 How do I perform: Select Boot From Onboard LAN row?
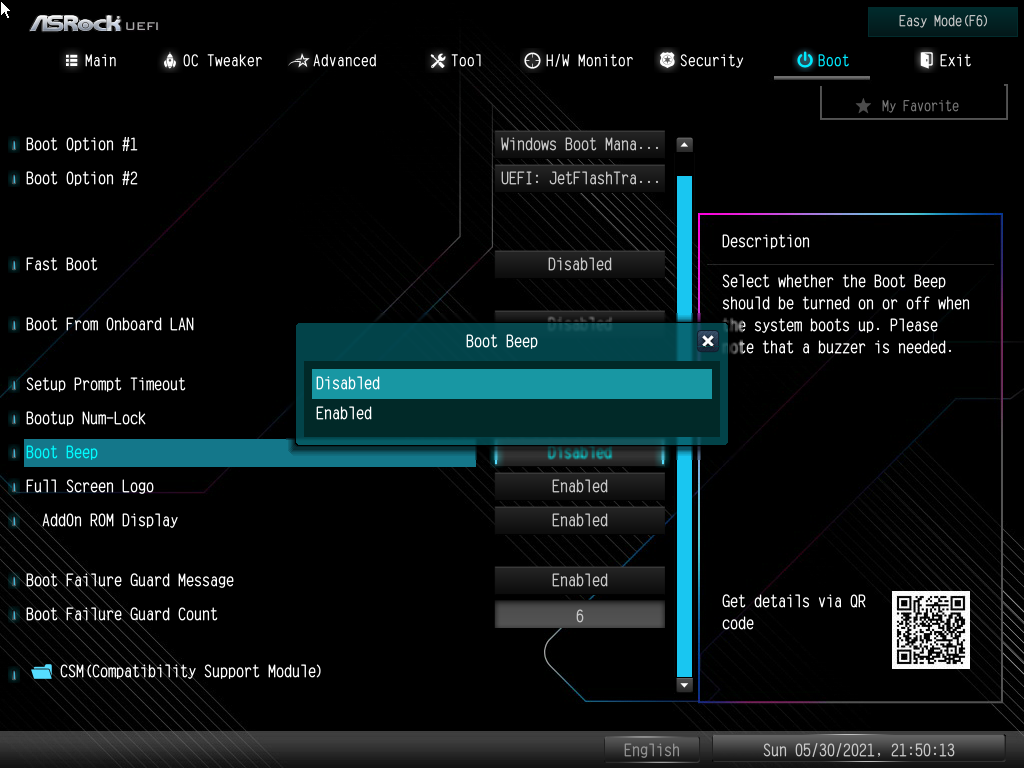(x=110, y=325)
